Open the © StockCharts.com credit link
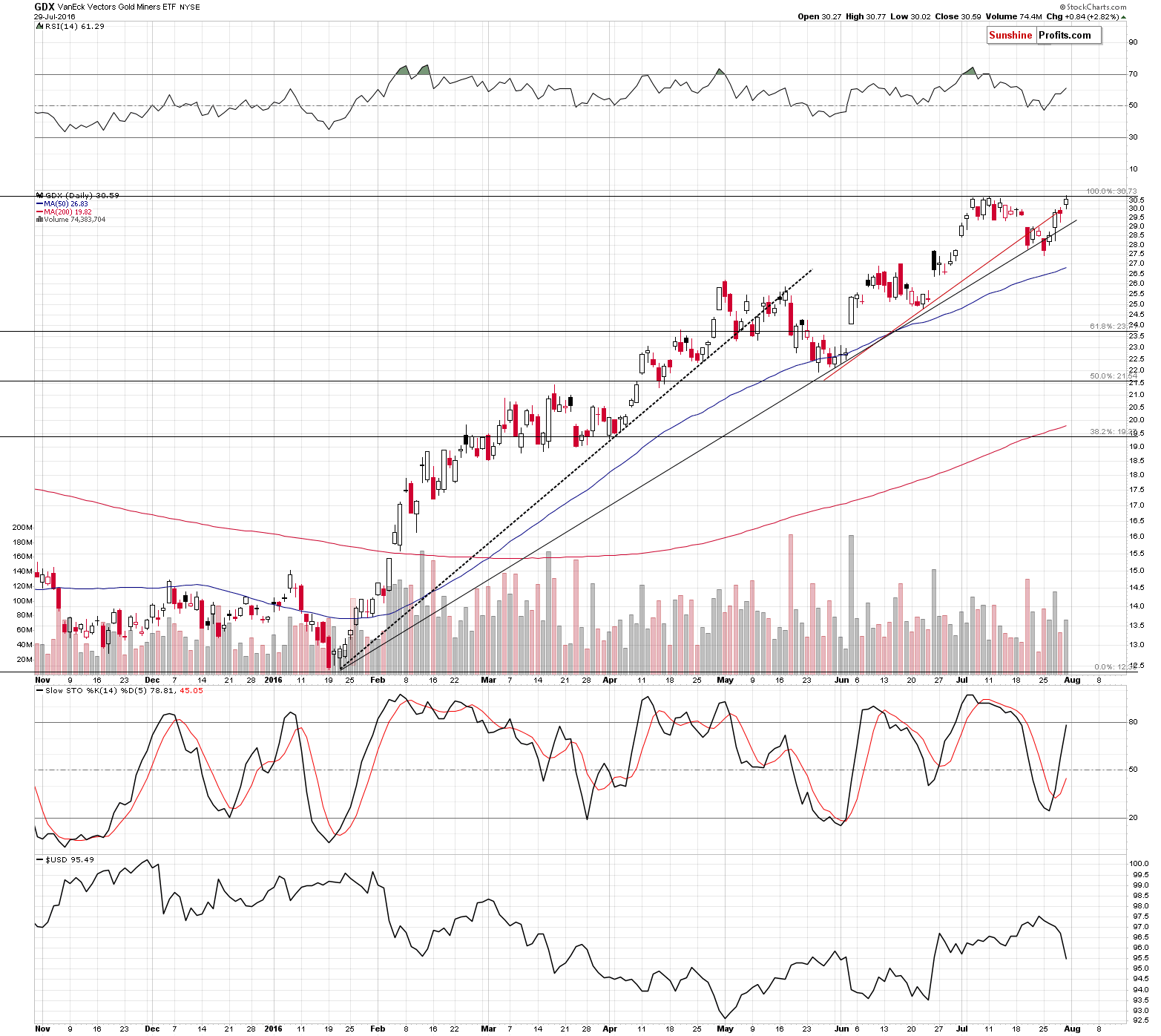 (1093, 7)
